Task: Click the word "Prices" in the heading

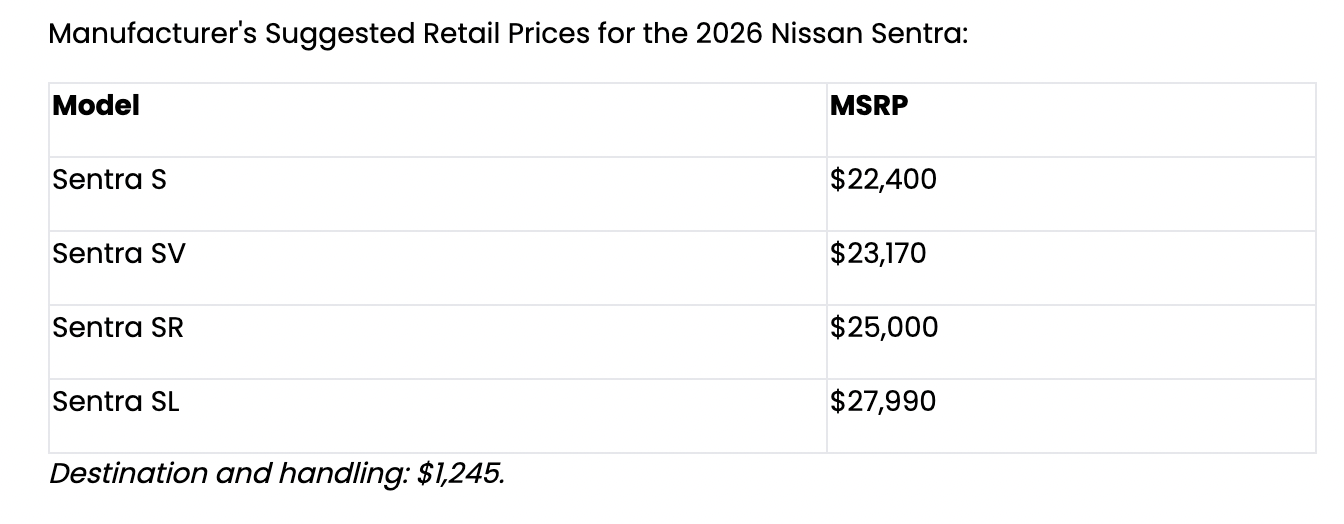Action: click(555, 35)
